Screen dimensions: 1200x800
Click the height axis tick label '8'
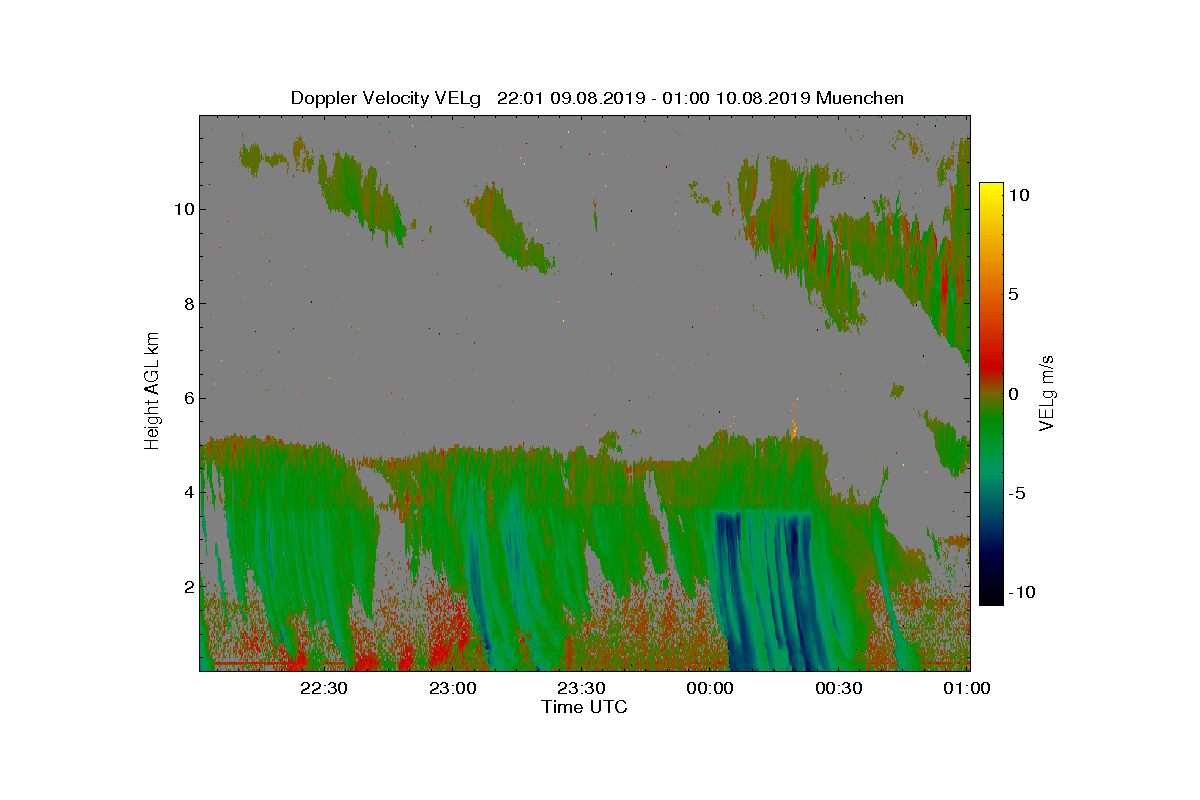click(187, 303)
